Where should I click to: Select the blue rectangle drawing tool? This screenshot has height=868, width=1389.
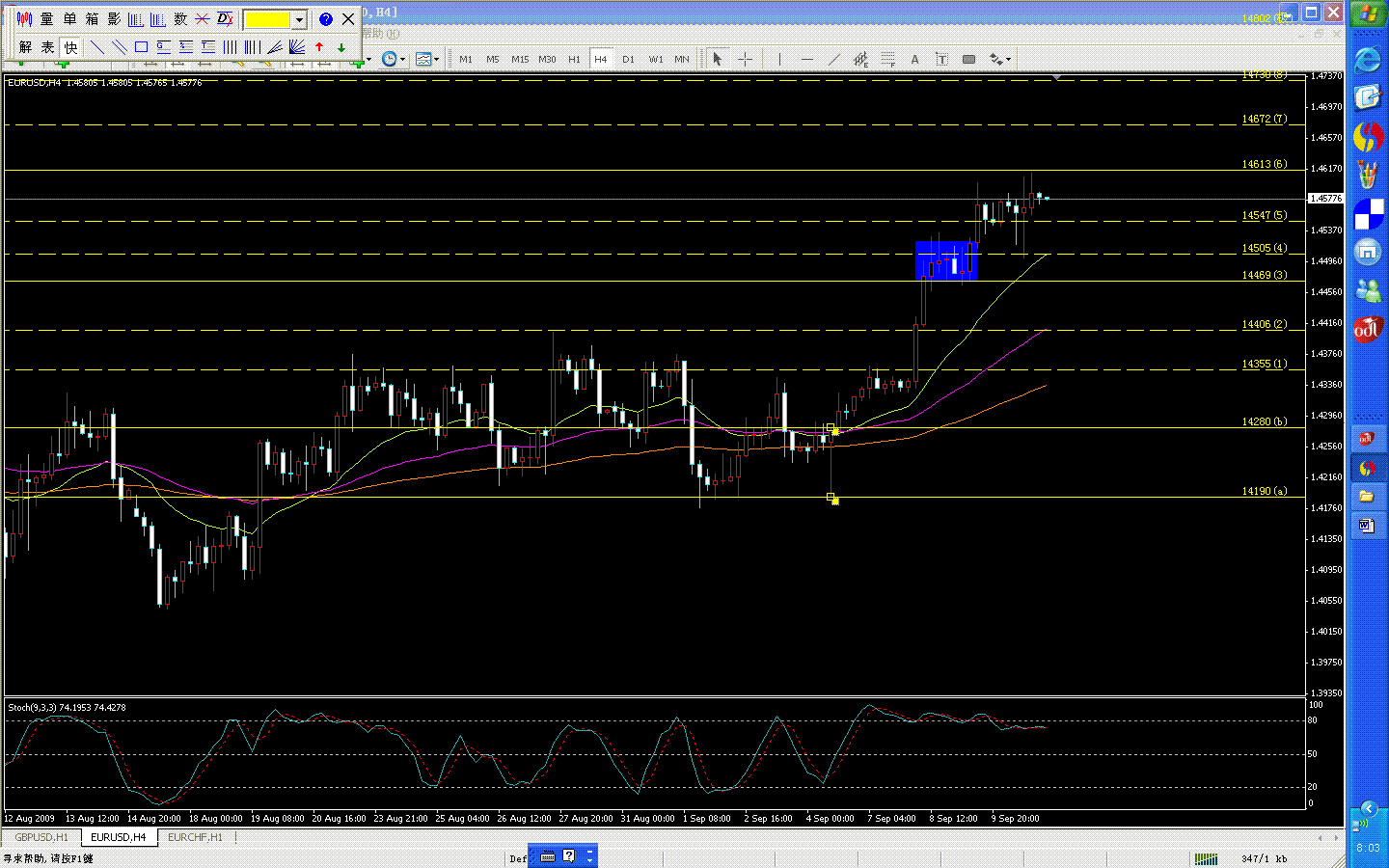141,46
